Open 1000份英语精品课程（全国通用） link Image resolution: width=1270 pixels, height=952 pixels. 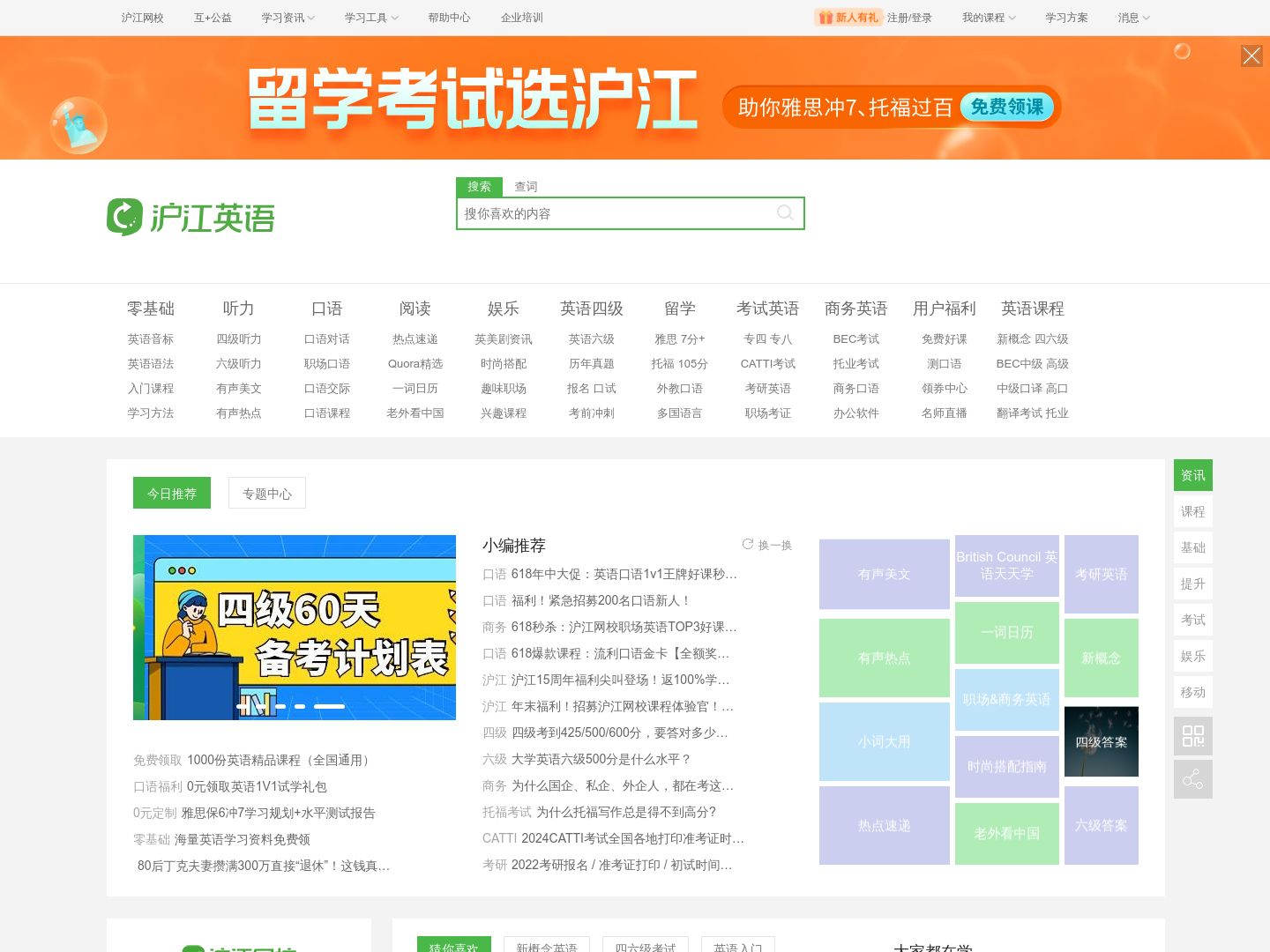point(280,760)
